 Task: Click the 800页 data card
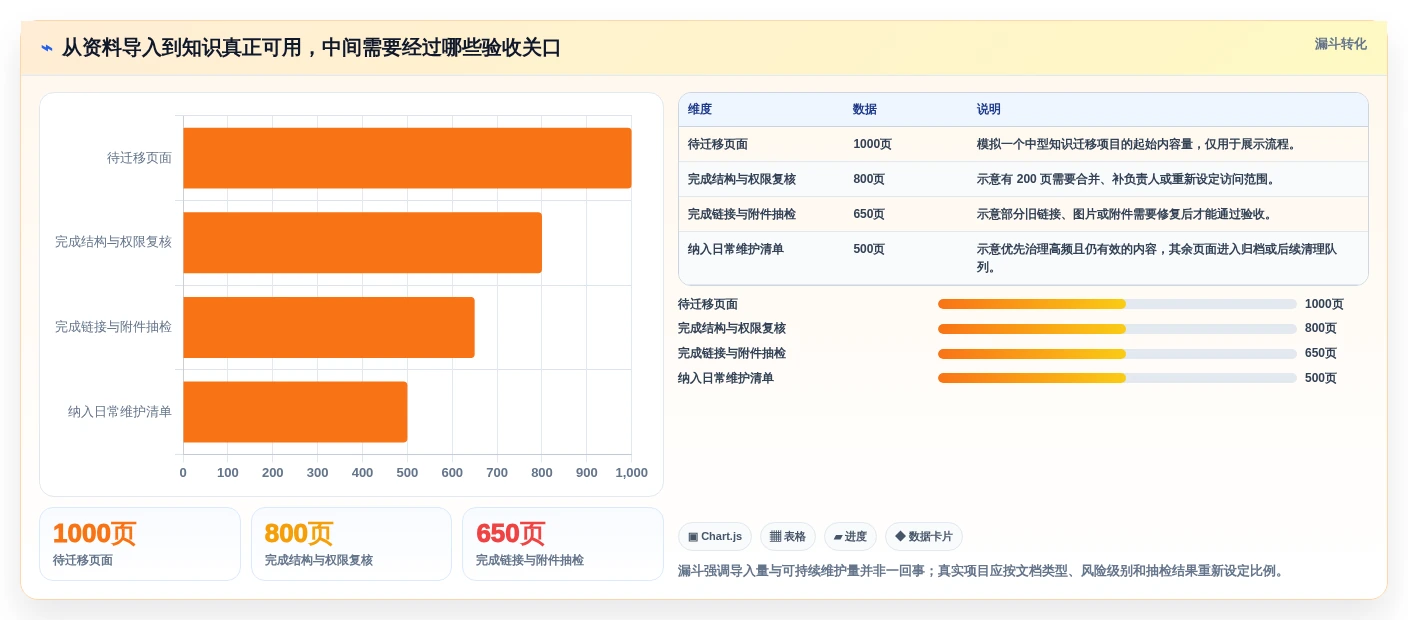pyautogui.click(x=351, y=544)
